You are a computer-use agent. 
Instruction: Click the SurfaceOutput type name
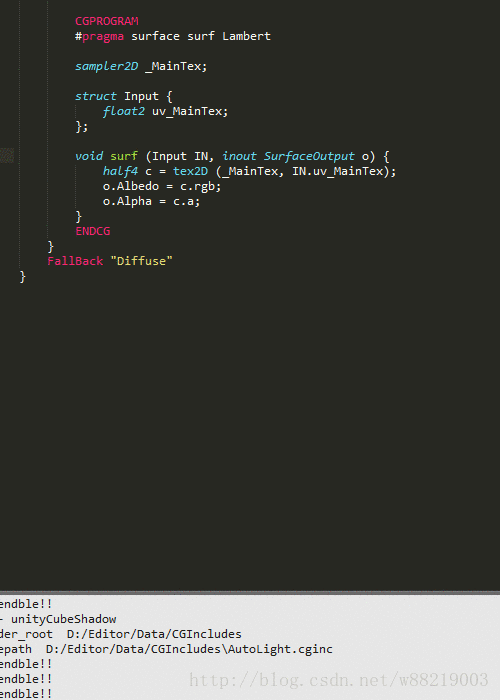[309, 156]
